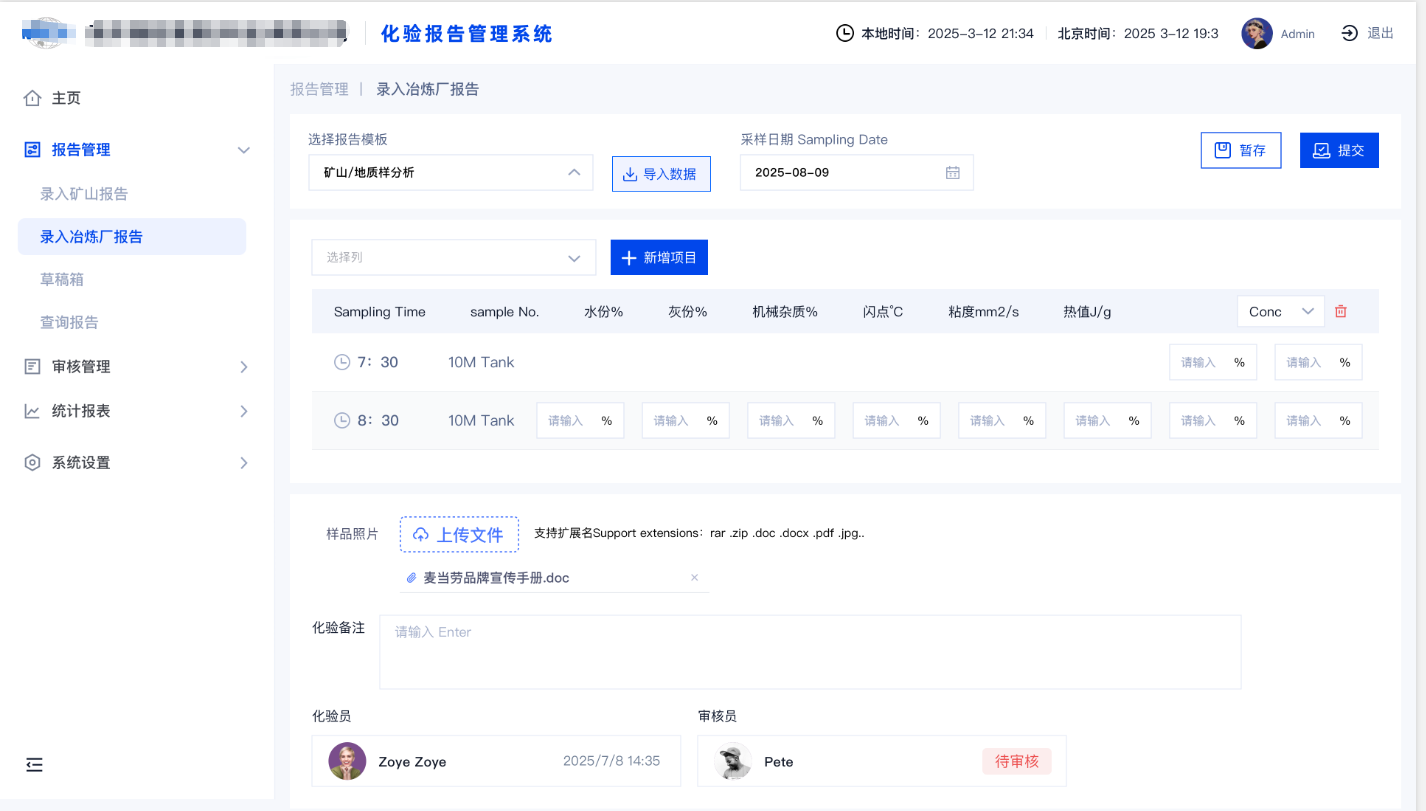Remove the 麦当劳品牌宣传手册.doc attachment

pyautogui.click(x=694, y=577)
